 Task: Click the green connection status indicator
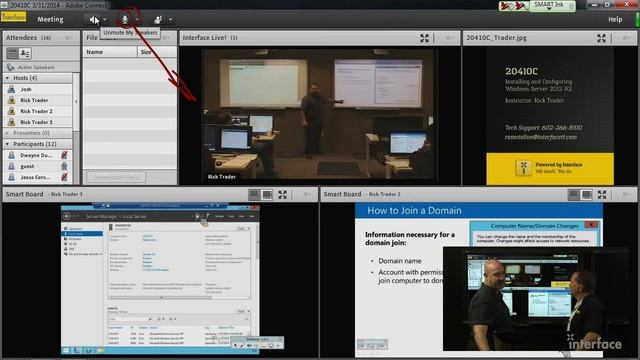(637, 19)
